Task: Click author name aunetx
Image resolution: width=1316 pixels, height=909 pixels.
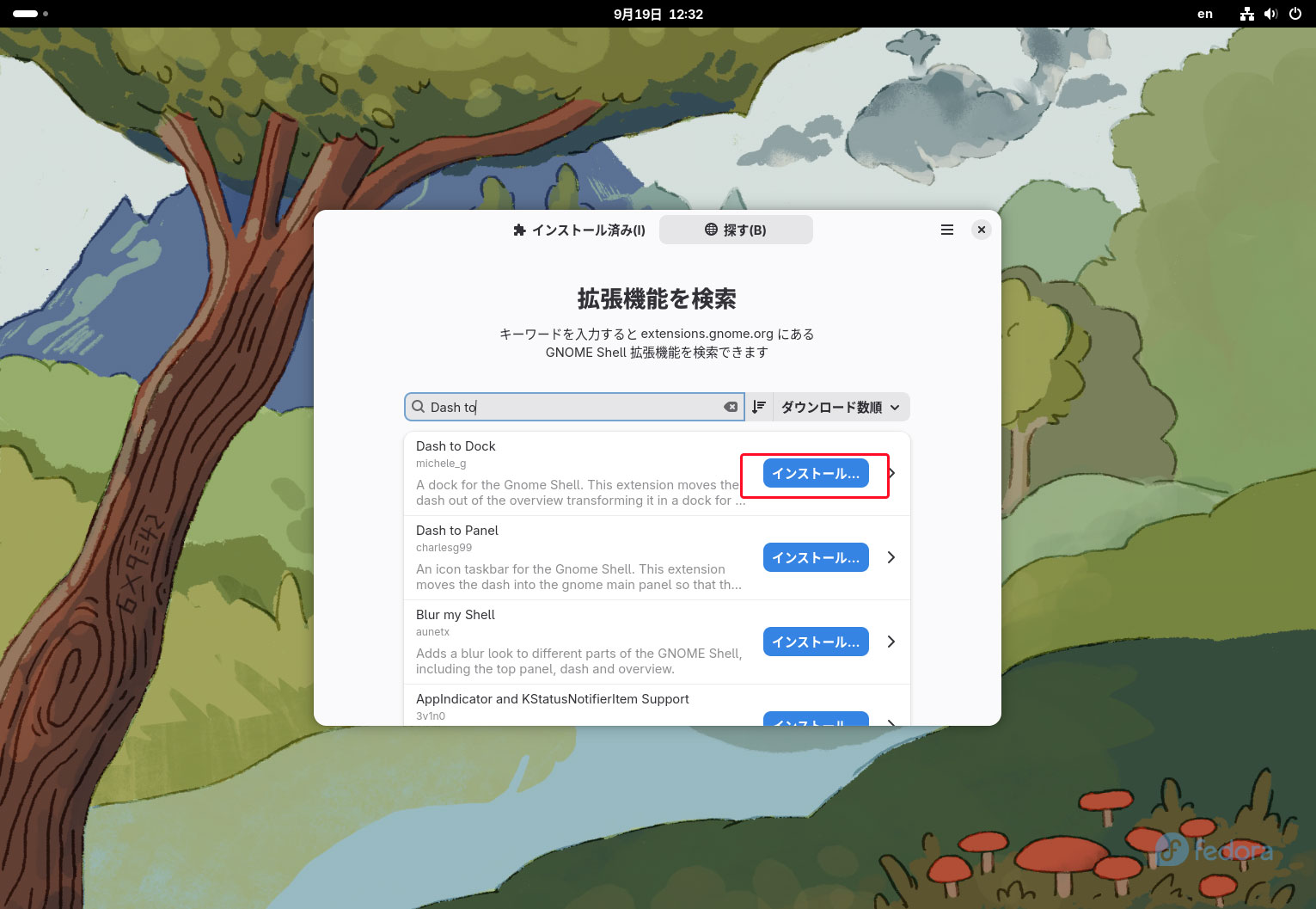Action: (432, 632)
